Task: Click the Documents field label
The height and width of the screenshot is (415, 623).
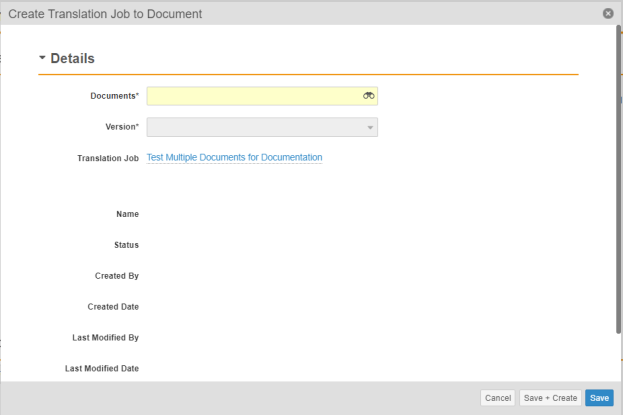Action: (x=114, y=96)
